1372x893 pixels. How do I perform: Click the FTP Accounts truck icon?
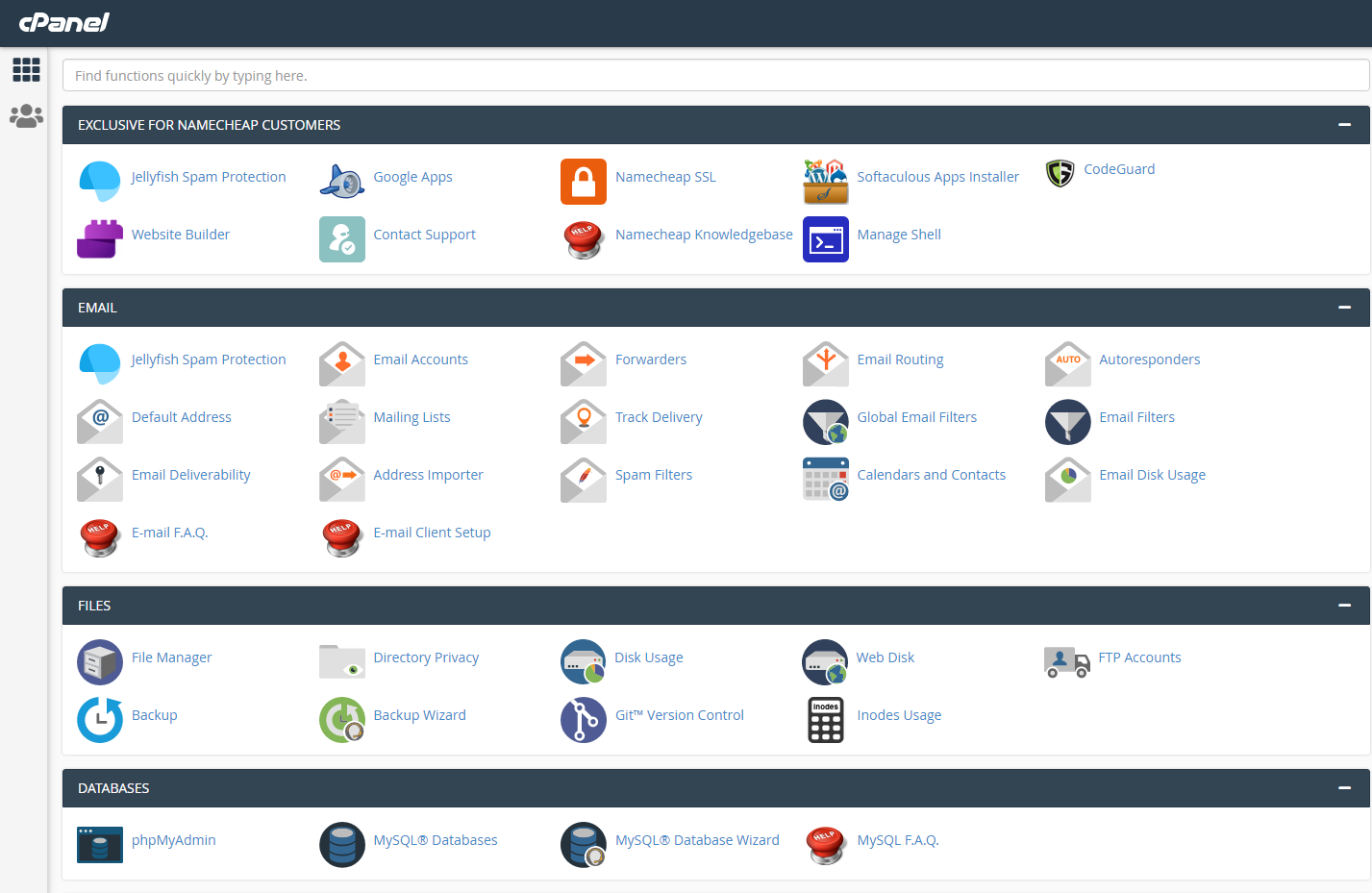[x=1067, y=662]
